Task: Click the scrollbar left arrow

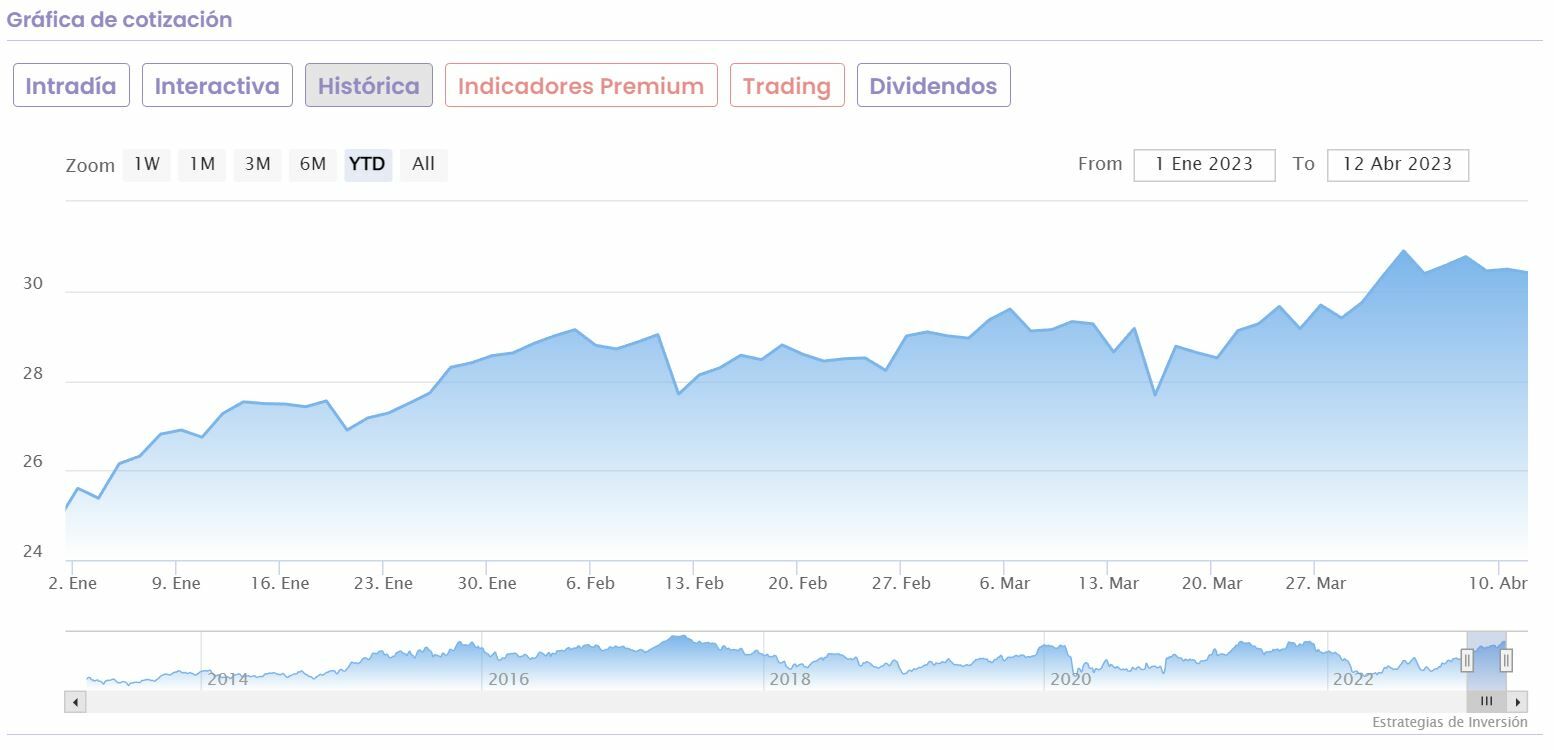Action: [x=75, y=702]
